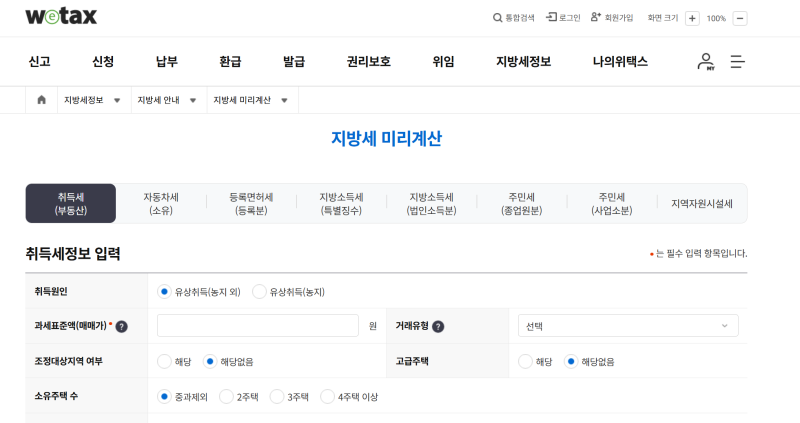Show help for 거래유형
This screenshot has width=800, height=423.
click(438, 327)
